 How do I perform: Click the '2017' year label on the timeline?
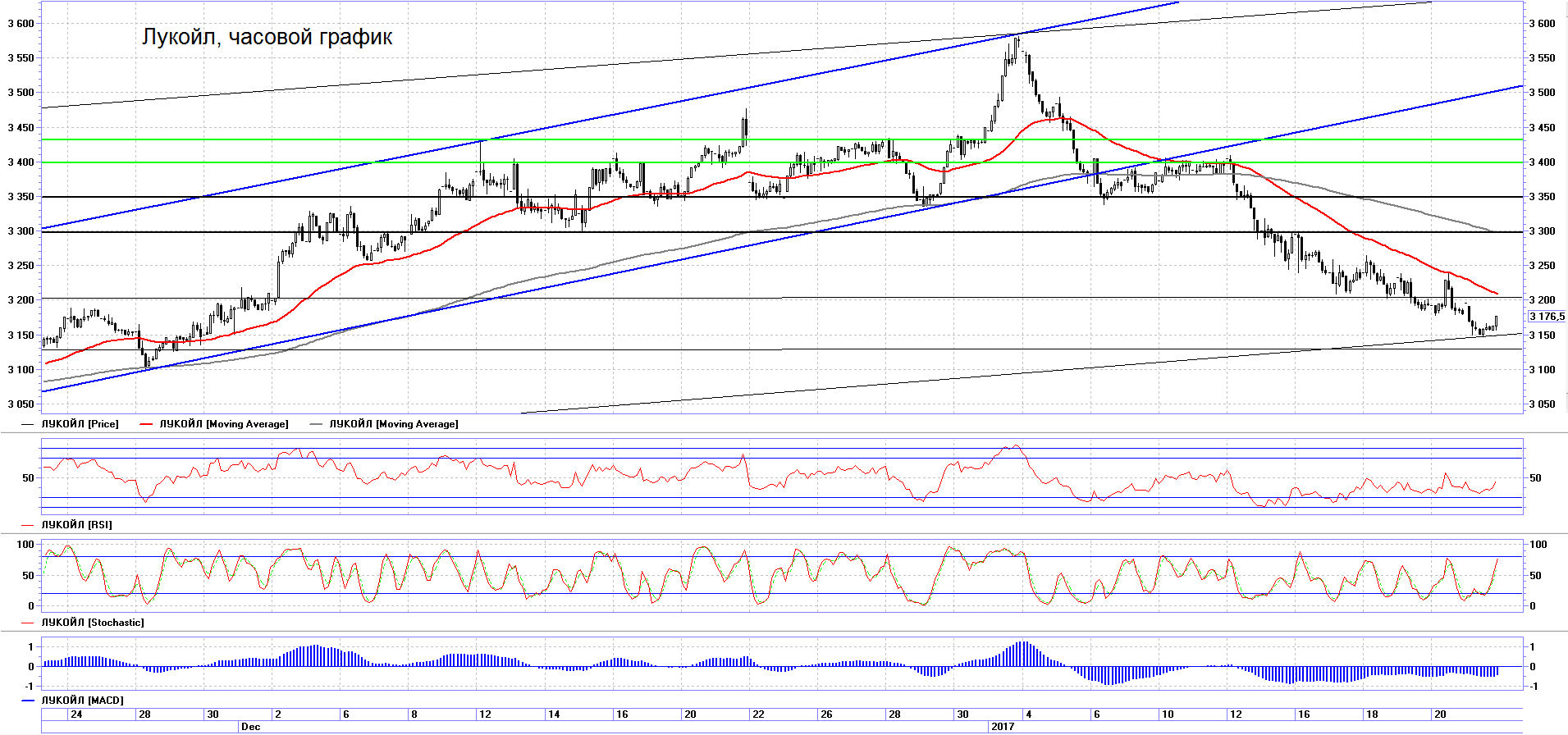(x=1003, y=727)
